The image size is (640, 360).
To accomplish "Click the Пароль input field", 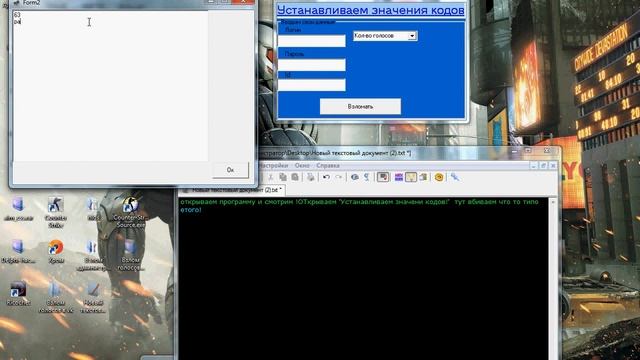I will click(311, 64).
